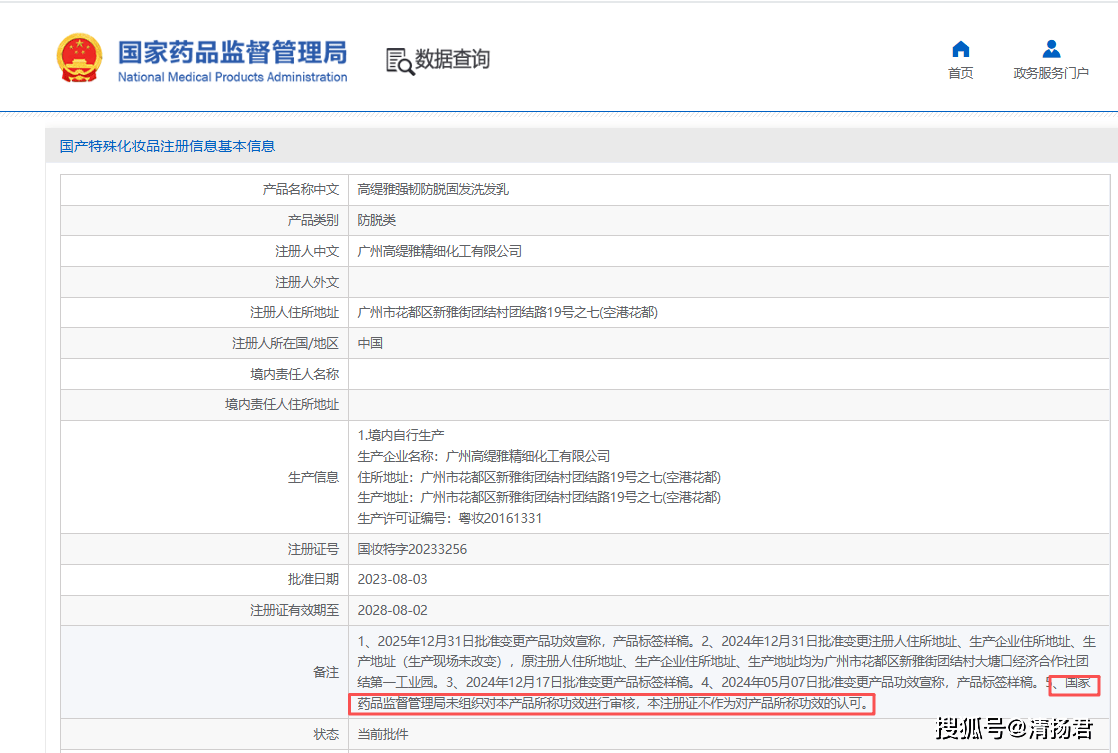
Task: Select the 防脱类 category value
Action: click(376, 220)
